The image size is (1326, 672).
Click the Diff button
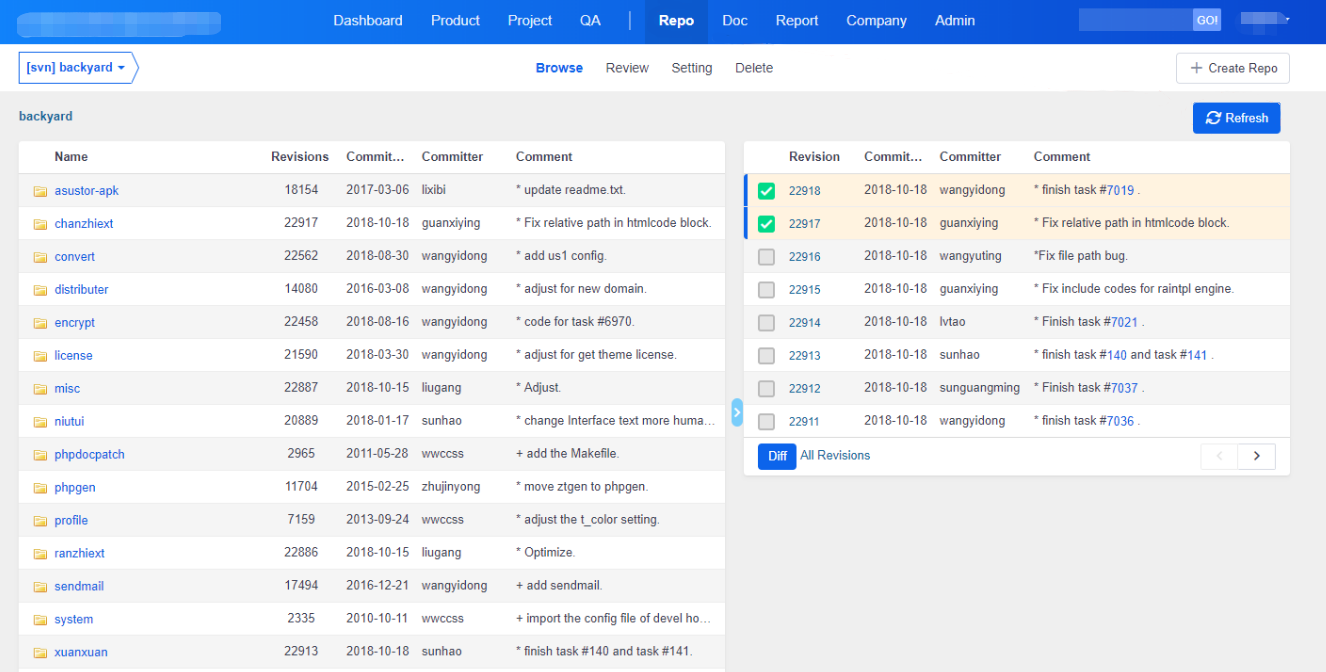(x=777, y=456)
